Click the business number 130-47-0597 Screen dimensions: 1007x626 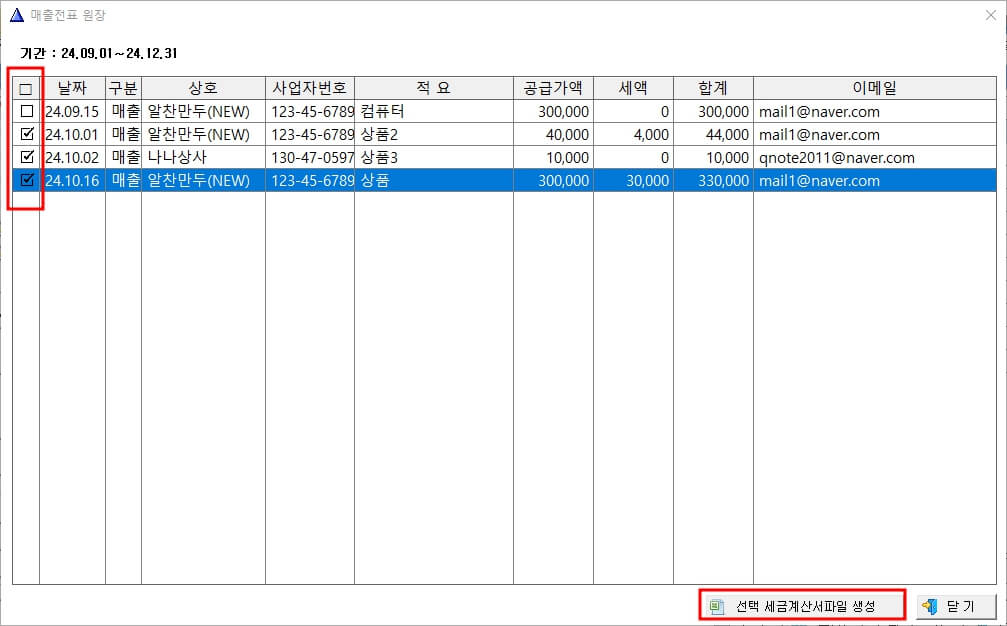coord(312,158)
